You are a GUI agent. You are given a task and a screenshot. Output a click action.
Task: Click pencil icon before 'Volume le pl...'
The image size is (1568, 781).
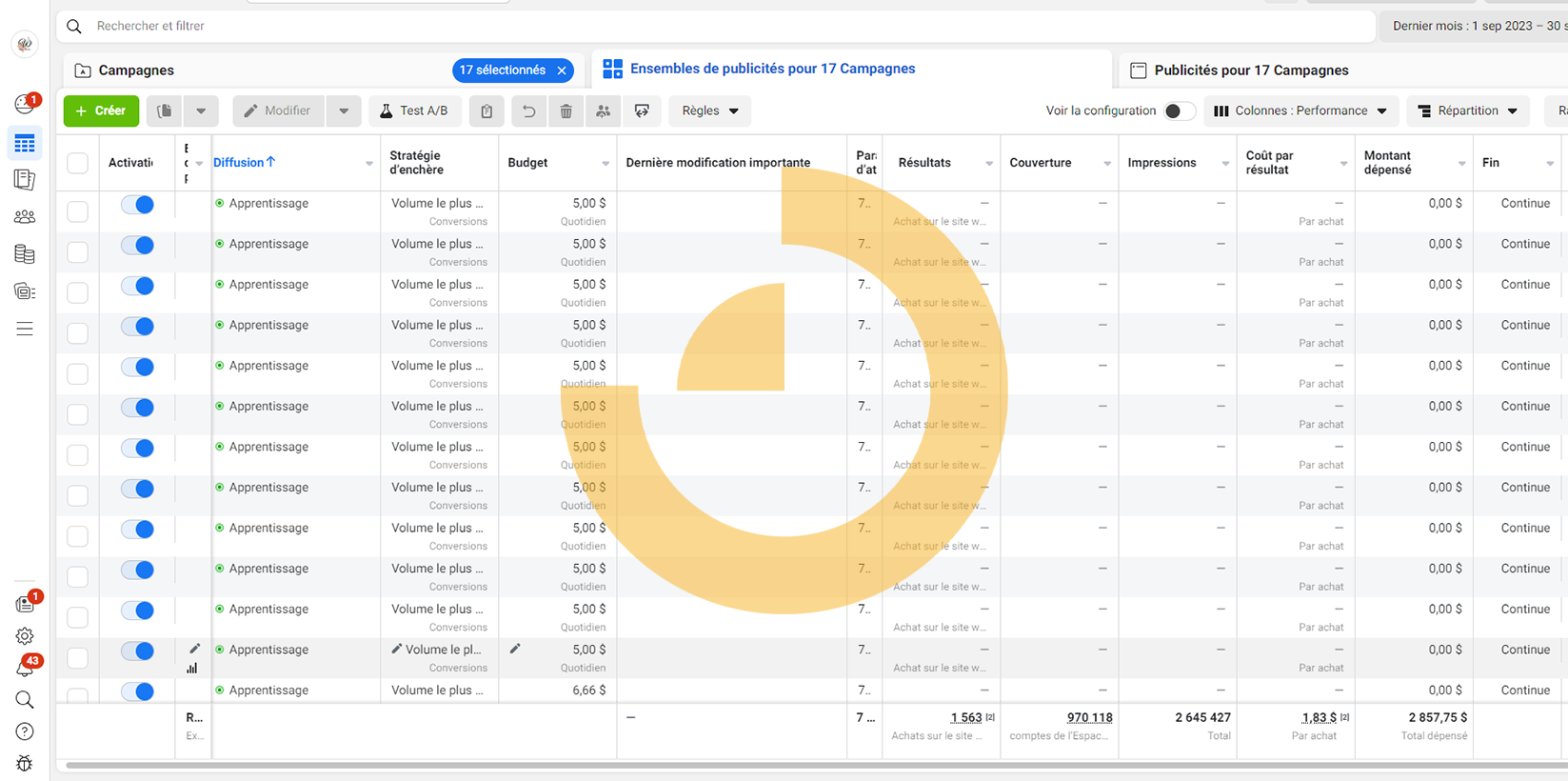point(397,649)
